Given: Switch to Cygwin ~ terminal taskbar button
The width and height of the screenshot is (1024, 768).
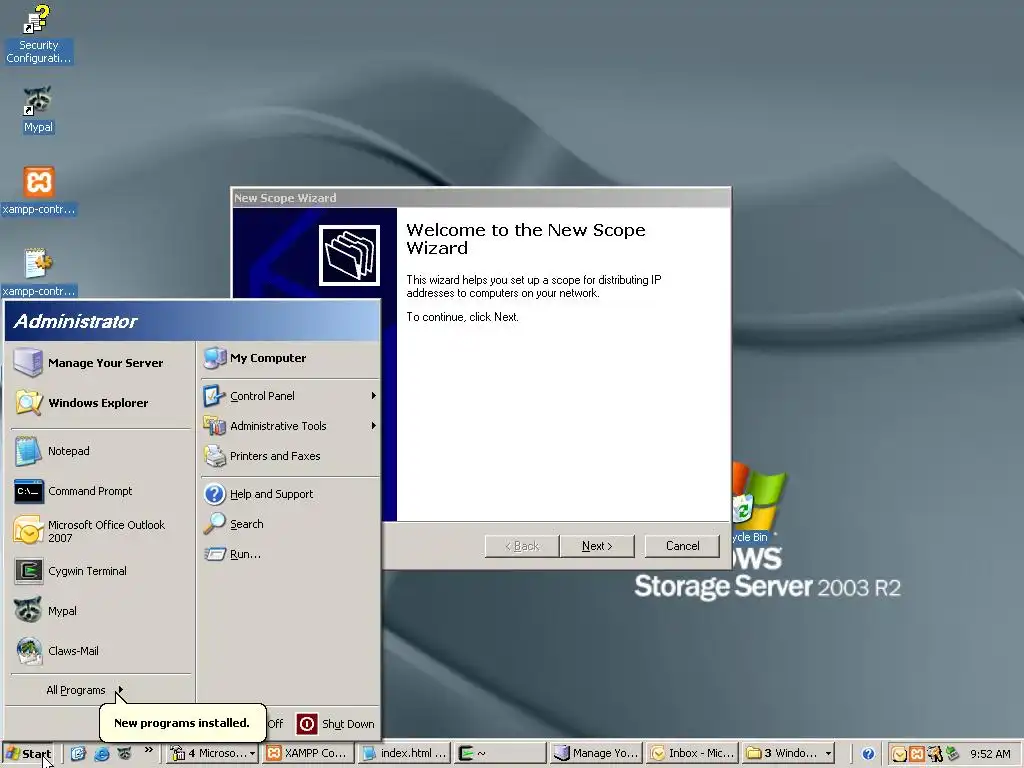Looking at the screenshot, I should pos(500,753).
